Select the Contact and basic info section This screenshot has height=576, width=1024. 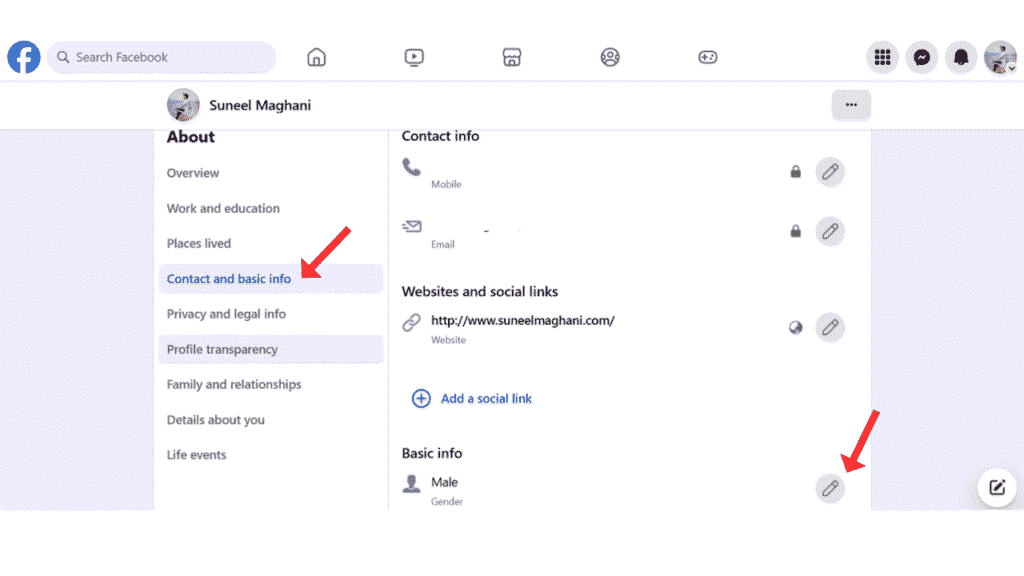[x=229, y=279]
